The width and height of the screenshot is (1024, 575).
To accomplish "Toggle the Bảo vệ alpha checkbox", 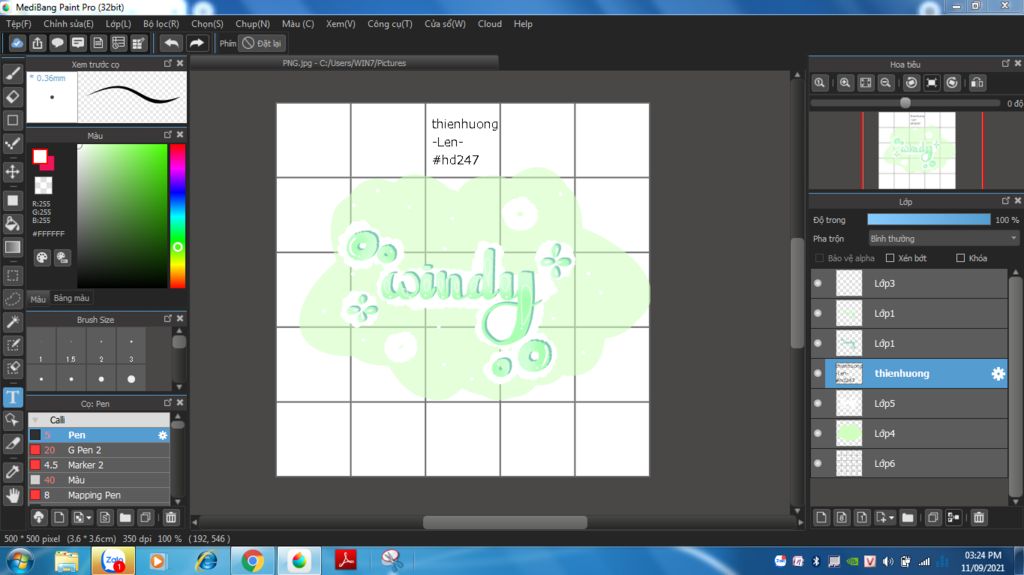I will click(819, 258).
